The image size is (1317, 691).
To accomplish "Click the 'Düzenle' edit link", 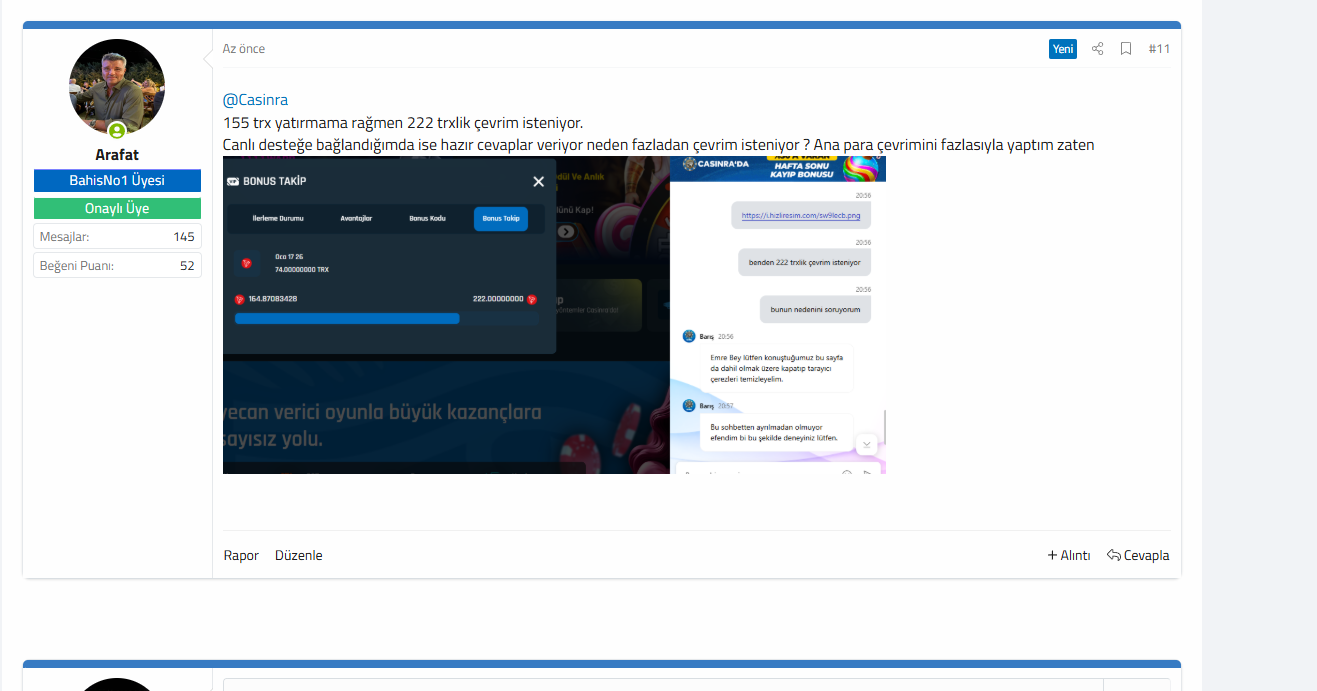I will pyautogui.click(x=299, y=556).
